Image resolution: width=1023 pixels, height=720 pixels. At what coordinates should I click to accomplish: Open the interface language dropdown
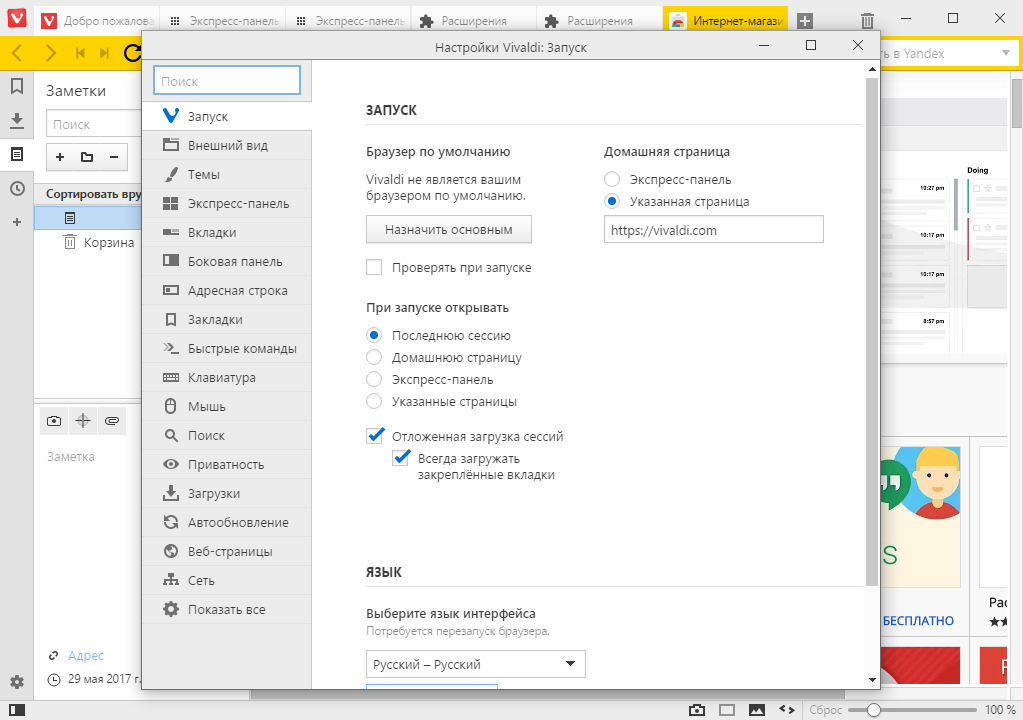[x=475, y=664]
